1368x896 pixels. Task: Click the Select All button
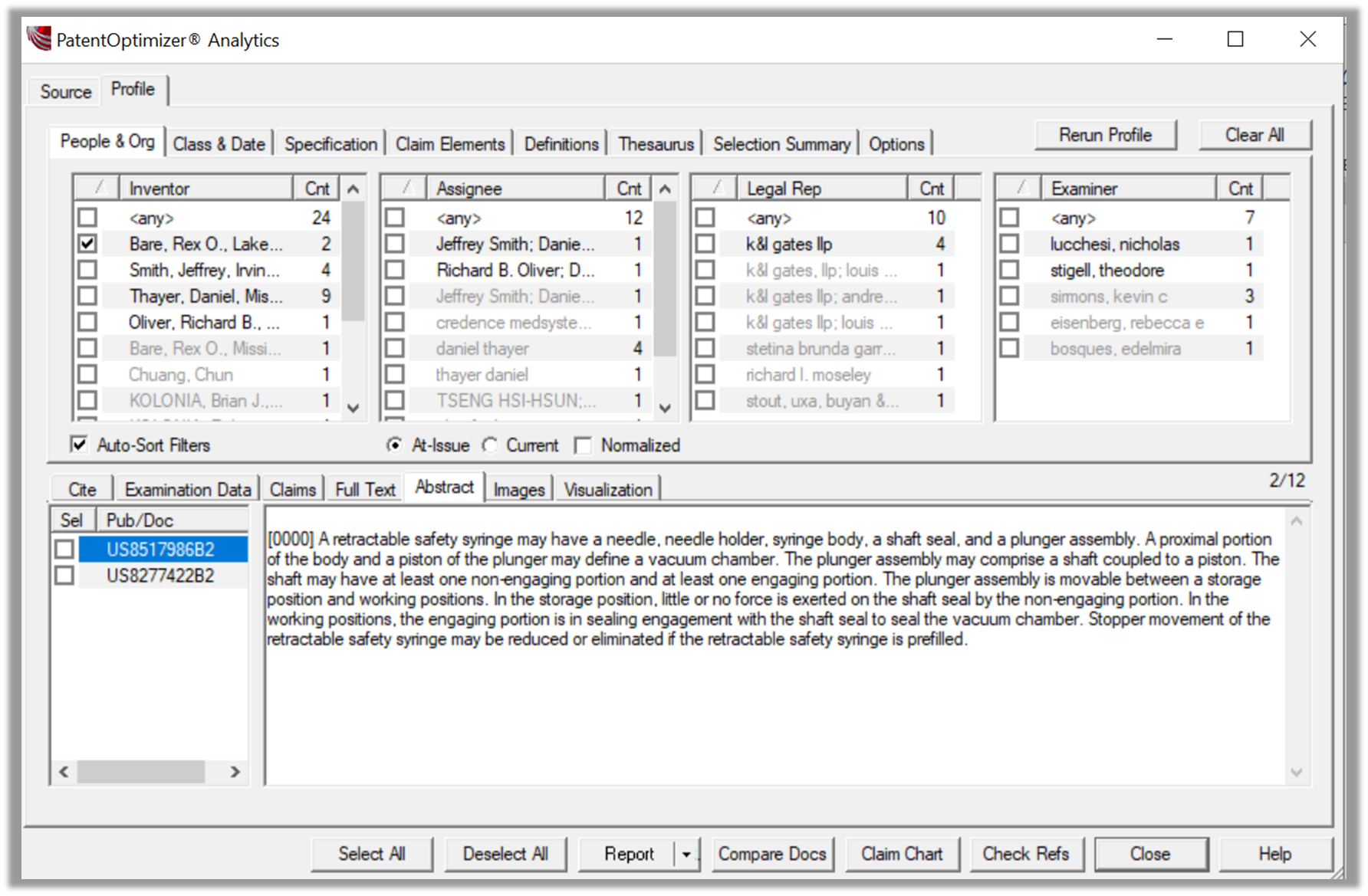point(372,854)
